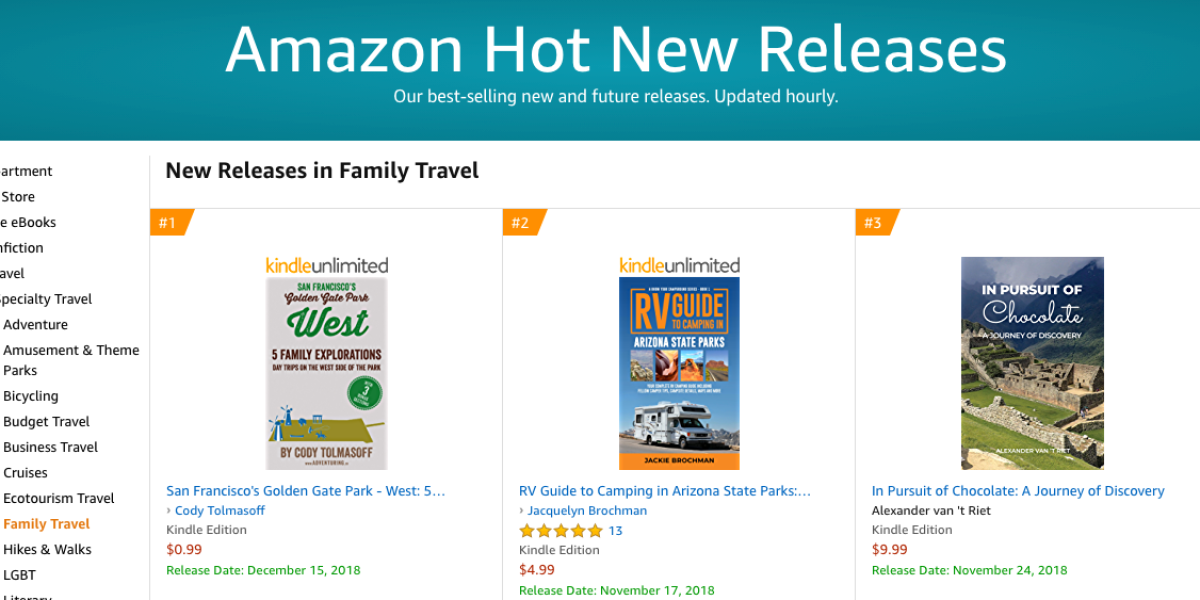Image resolution: width=1200 pixels, height=600 pixels.
Task: Select Hikes & Walks category
Action: [x=47, y=549]
